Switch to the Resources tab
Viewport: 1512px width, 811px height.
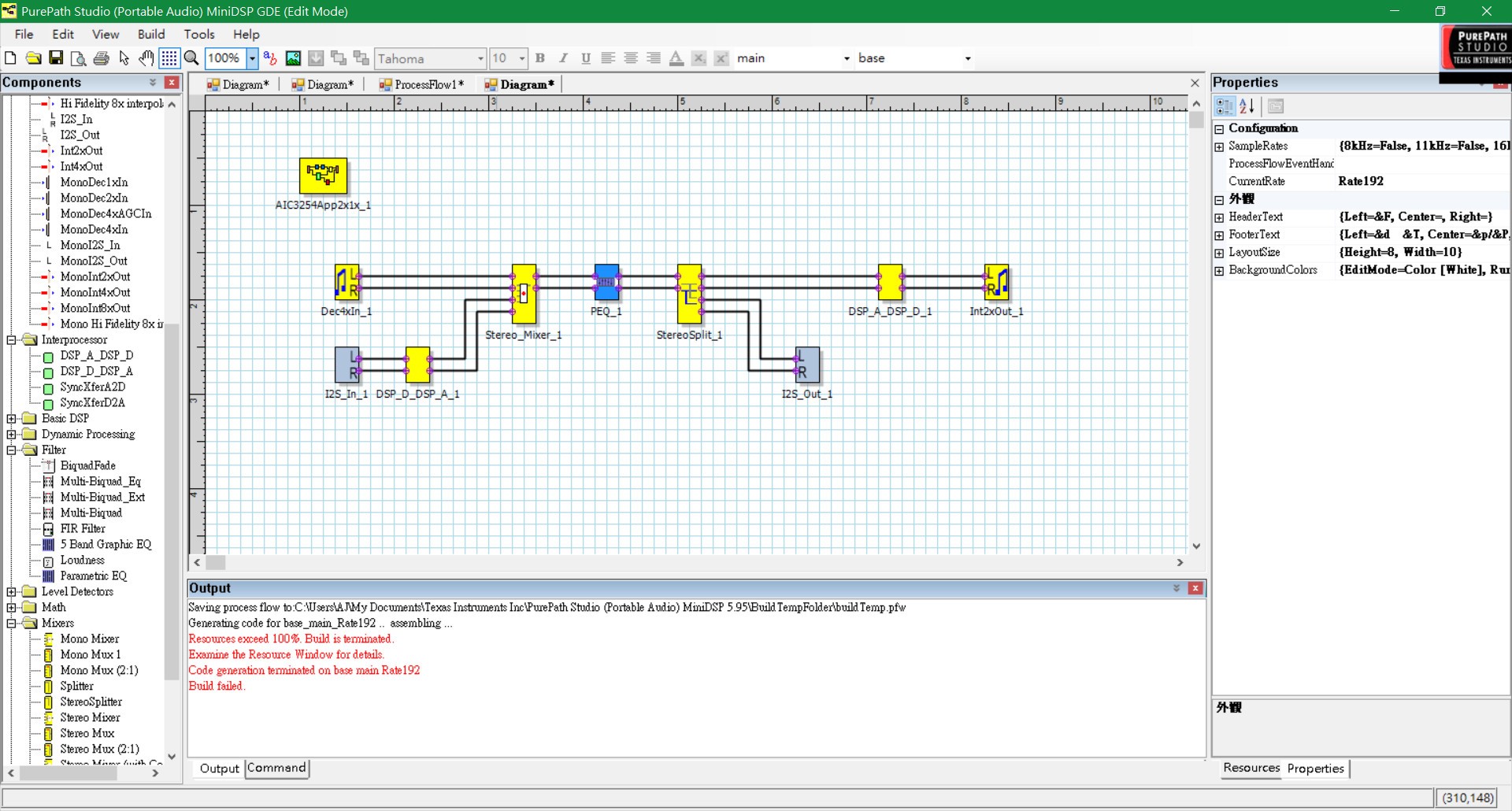1251,768
